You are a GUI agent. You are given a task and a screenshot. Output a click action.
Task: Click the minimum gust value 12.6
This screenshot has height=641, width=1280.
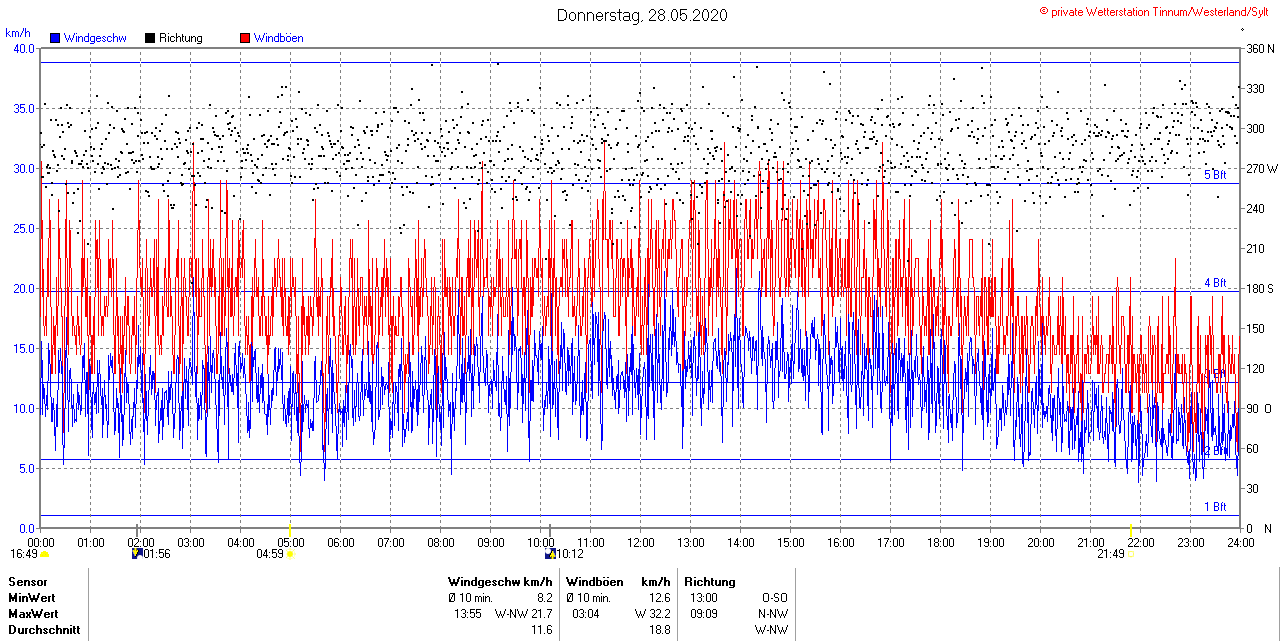(x=659, y=597)
